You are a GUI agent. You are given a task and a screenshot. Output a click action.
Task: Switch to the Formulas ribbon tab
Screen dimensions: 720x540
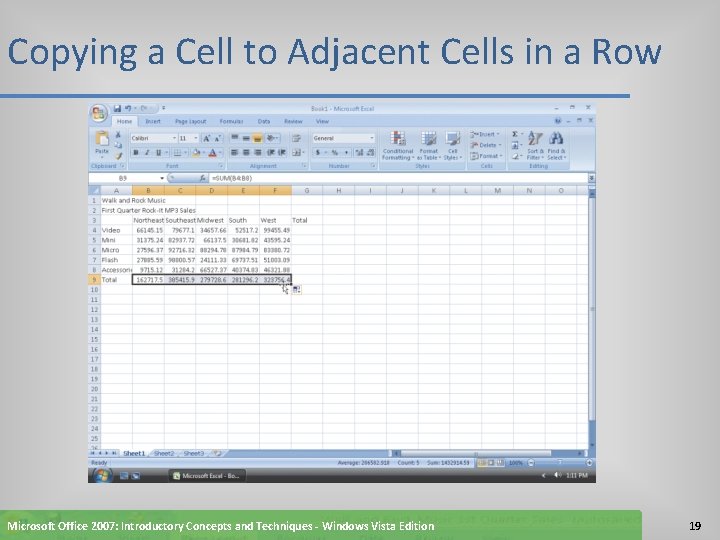click(x=231, y=121)
